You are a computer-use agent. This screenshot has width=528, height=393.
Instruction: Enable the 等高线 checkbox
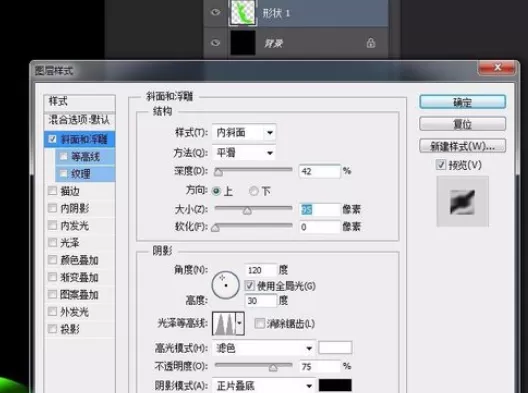click(63, 157)
